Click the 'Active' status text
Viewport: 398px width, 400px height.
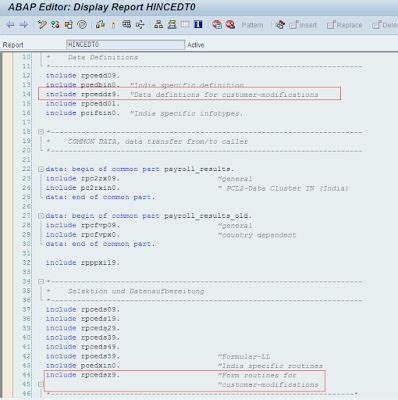(196, 45)
